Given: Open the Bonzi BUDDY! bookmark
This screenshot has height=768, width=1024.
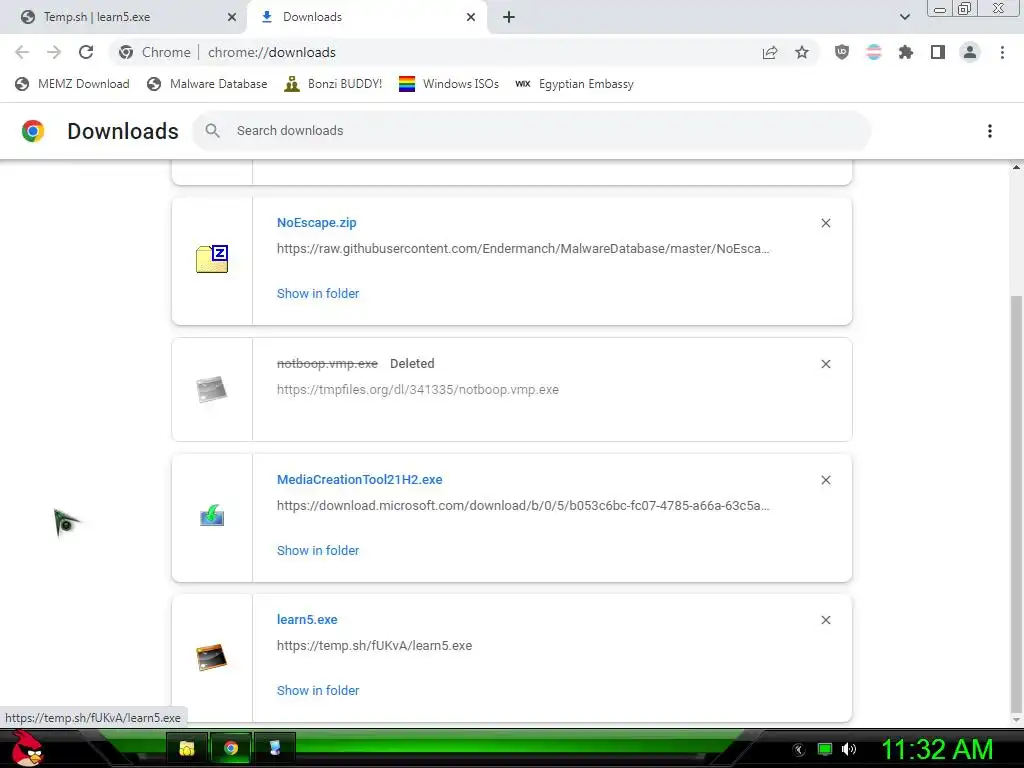Looking at the screenshot, I should [333, 84].
